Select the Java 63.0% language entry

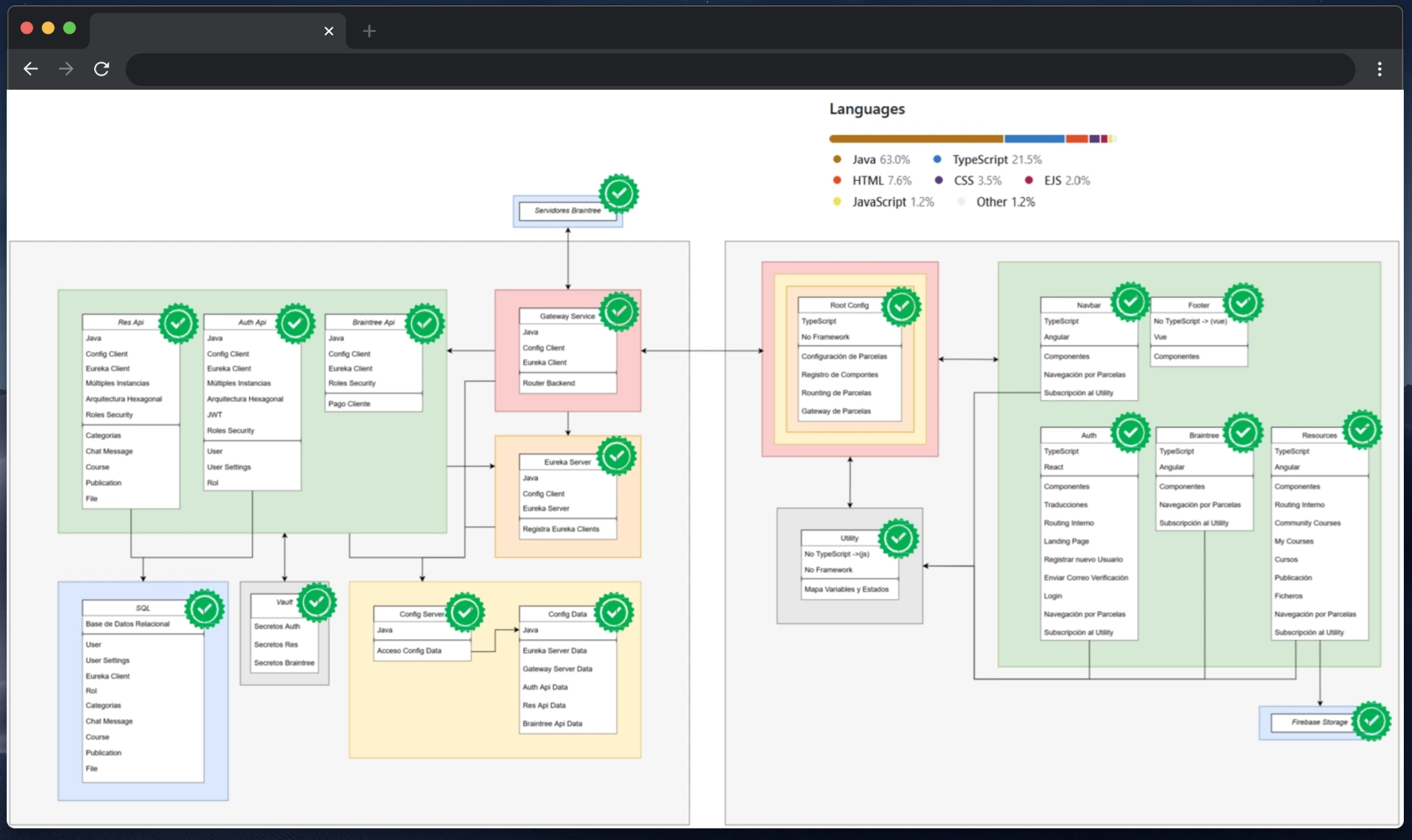pyautogui.click(x=871, y=159)
